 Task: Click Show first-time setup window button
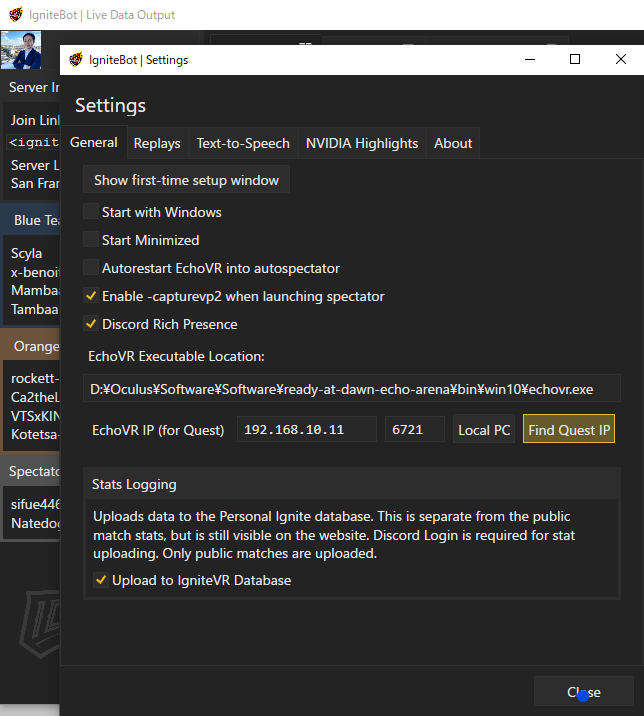(x=186, y=180)
